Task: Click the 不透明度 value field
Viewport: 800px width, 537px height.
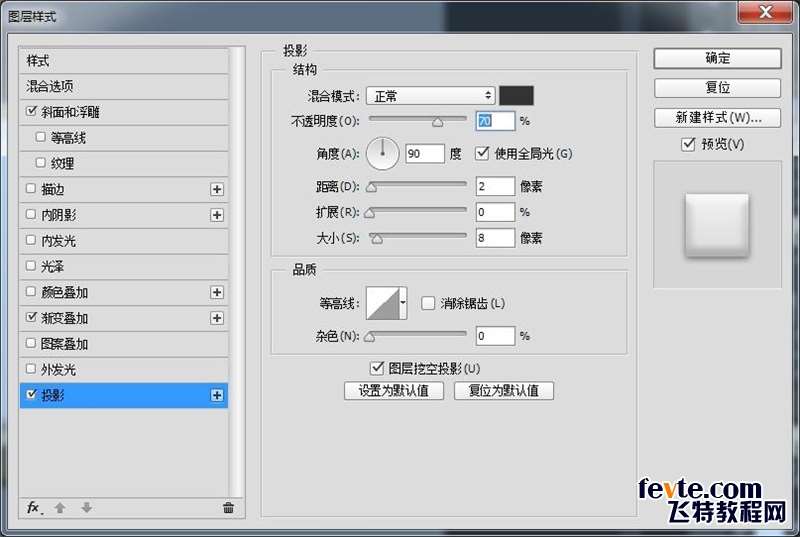Action: click(x=495, y=121)
